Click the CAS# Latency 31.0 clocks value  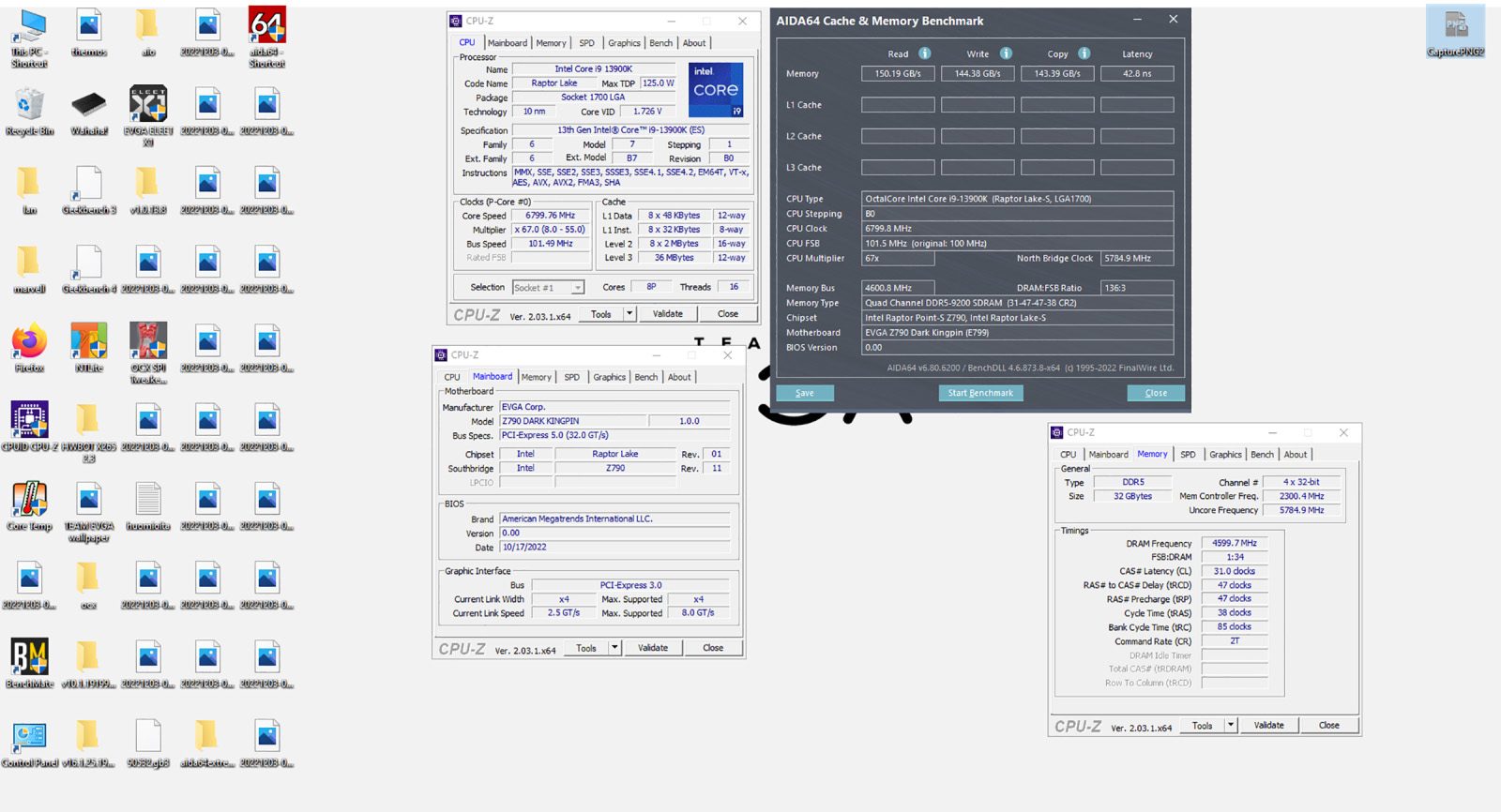[x=1235, y=571]
